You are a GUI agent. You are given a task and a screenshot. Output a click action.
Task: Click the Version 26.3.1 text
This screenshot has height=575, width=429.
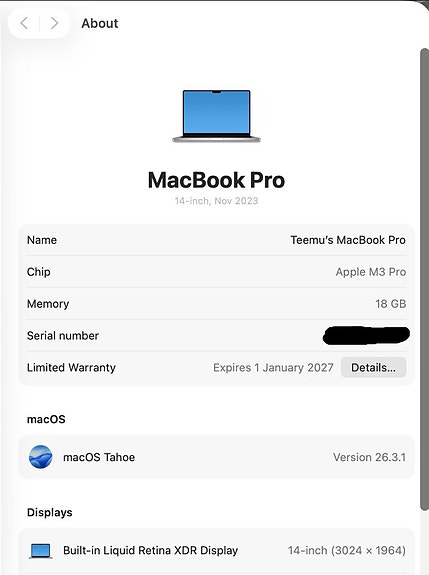[x=369, y=457]
